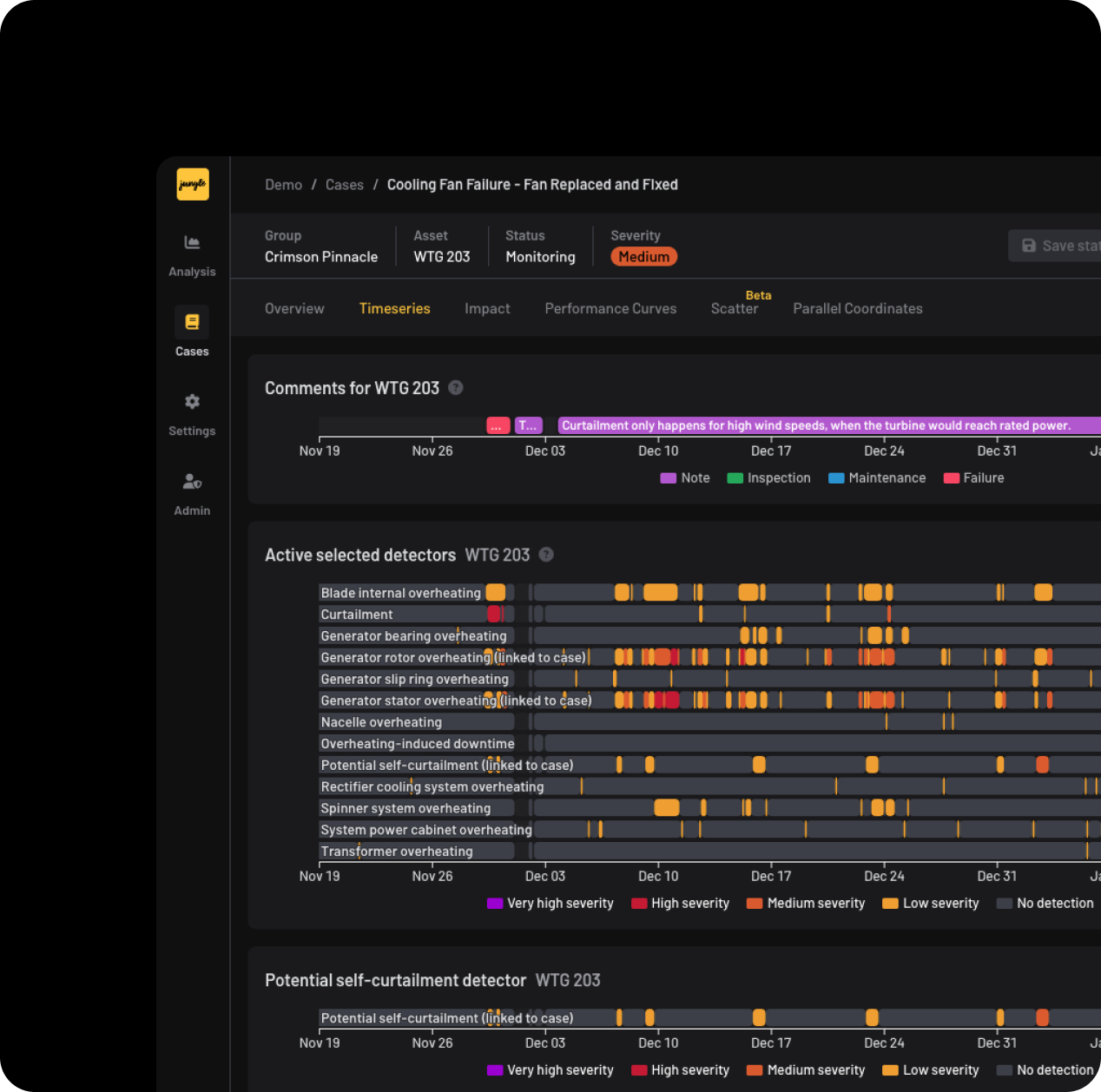Click the Save state disk icon
This screenshot has height=1092, width=1101.
(x=1029, y=246)
